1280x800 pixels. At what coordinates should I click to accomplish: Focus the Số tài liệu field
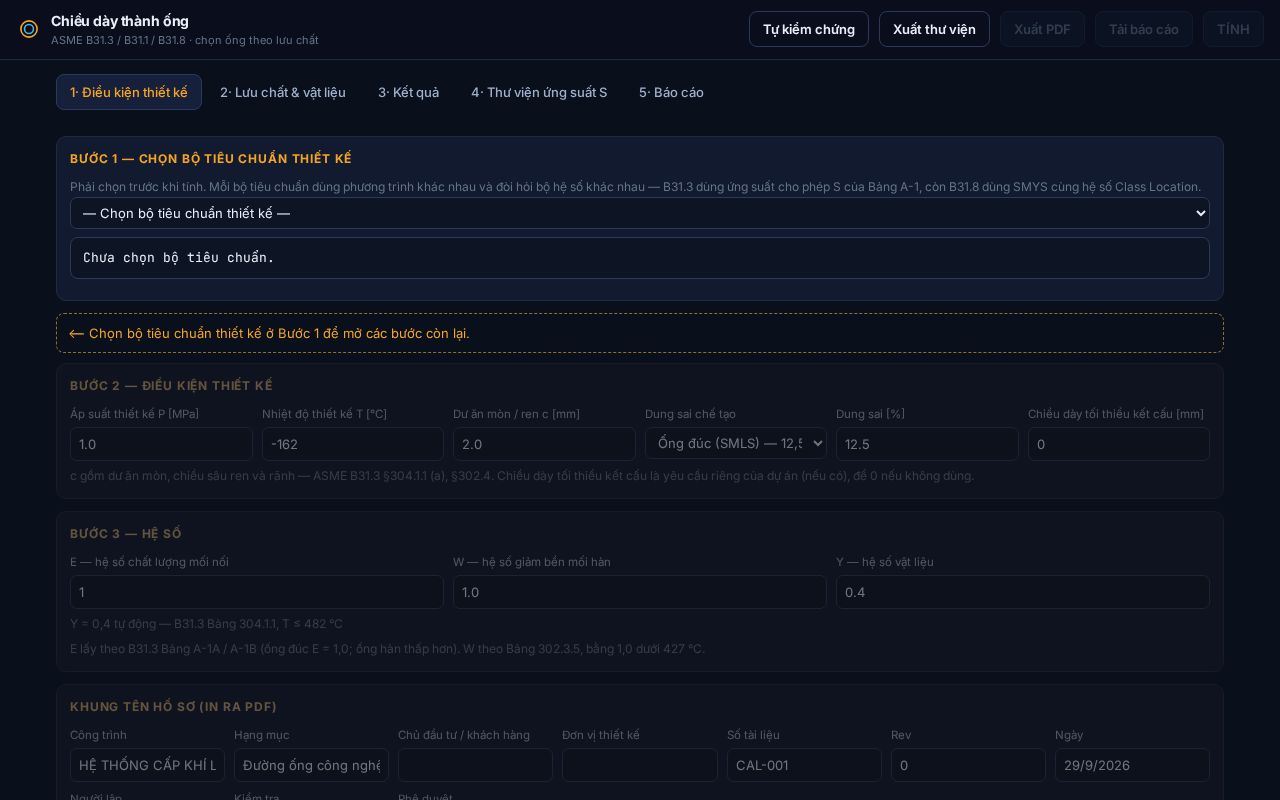coord(804,765)
